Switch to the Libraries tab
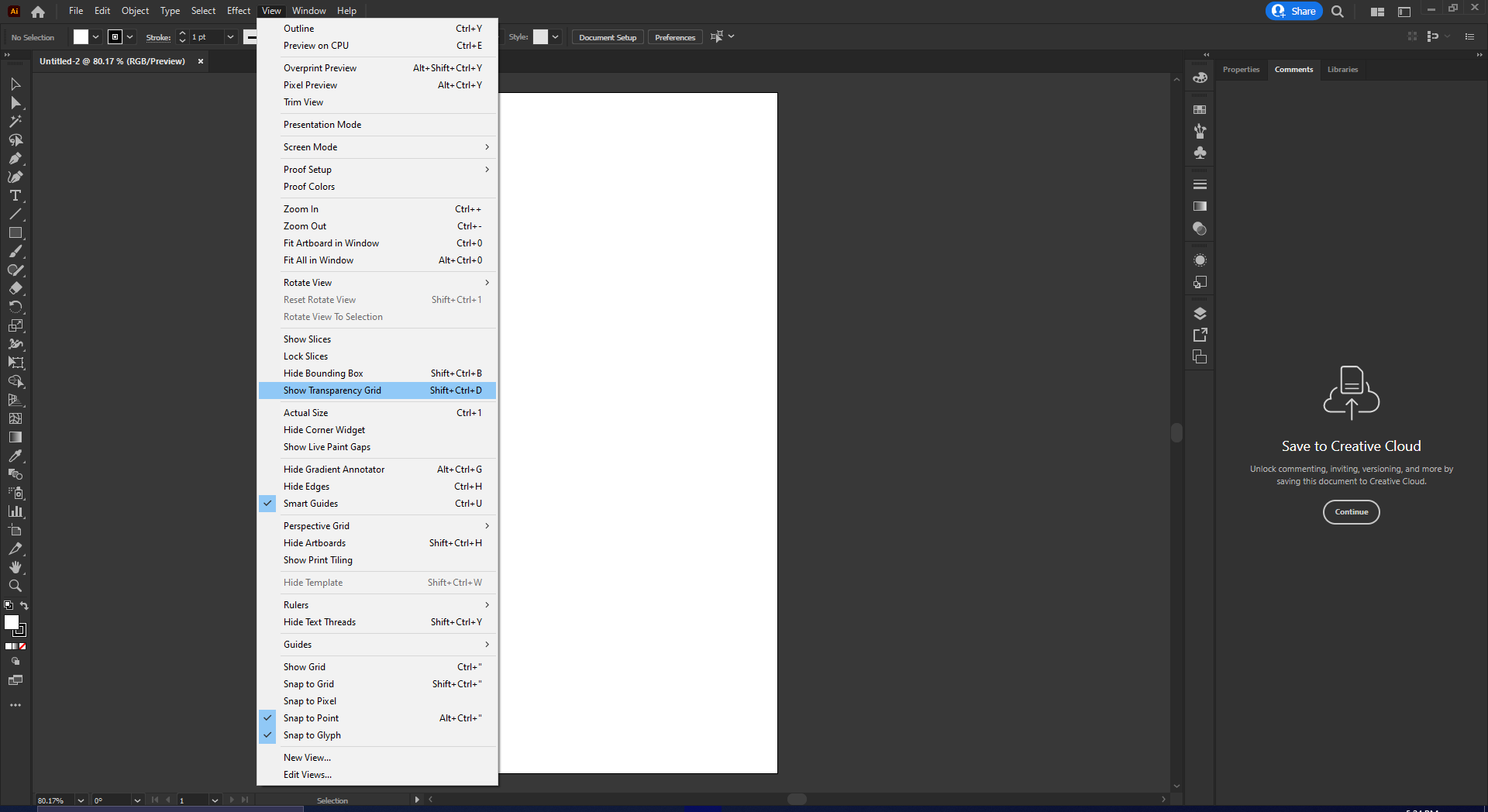This screenshot has width=1488, height=812. 1342,70
